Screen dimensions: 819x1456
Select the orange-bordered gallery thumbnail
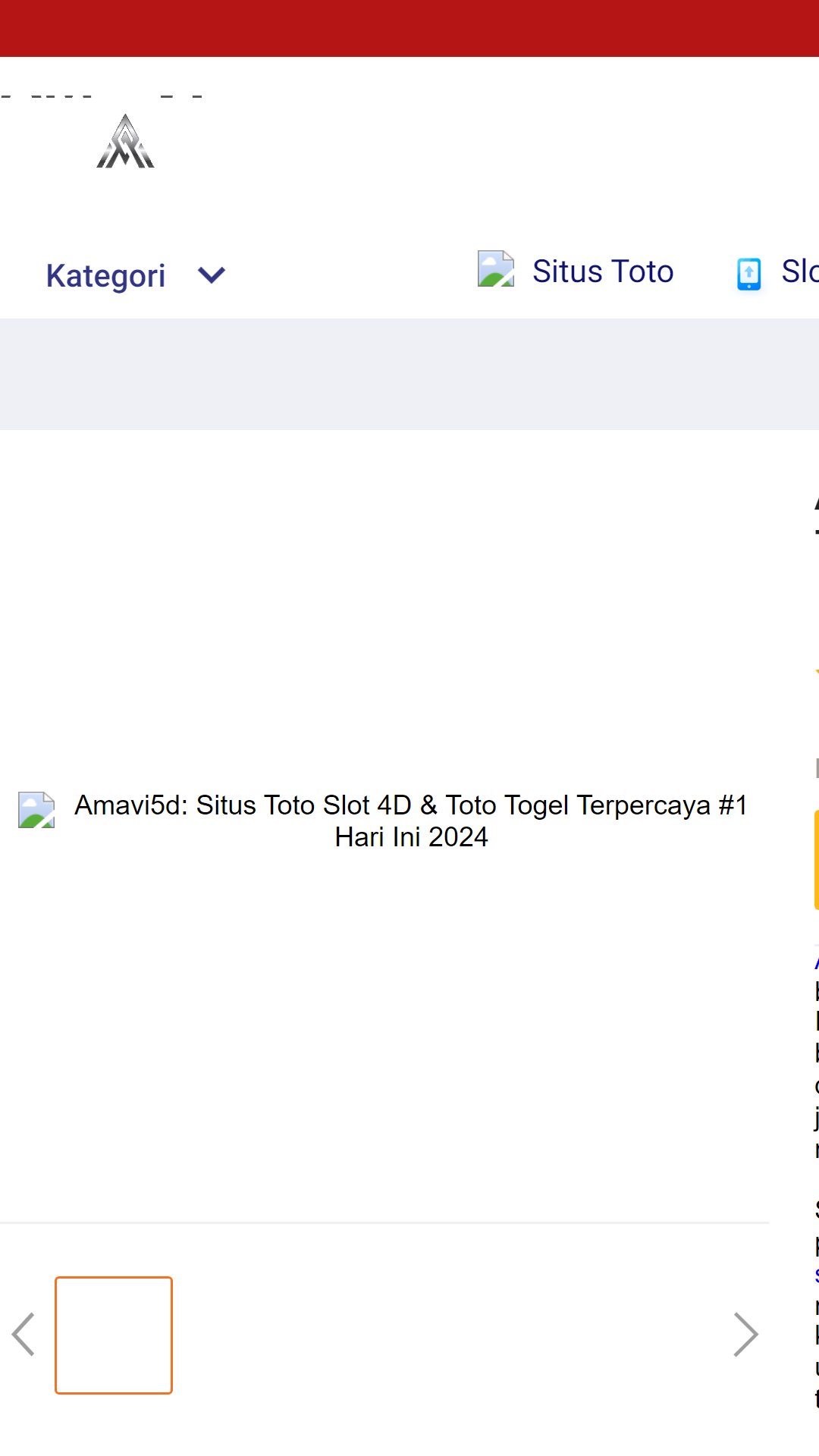tap(114, 1335)
